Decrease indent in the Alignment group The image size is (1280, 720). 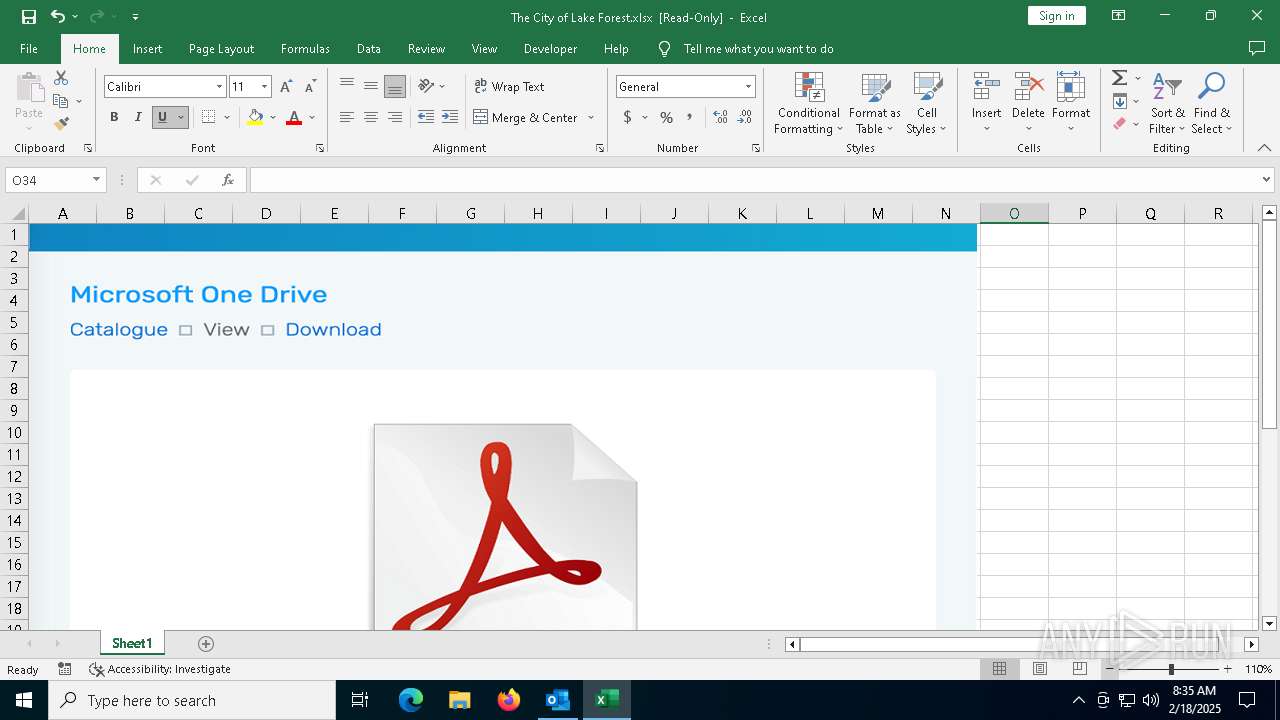pyautogui.click(x=426, y=117)
